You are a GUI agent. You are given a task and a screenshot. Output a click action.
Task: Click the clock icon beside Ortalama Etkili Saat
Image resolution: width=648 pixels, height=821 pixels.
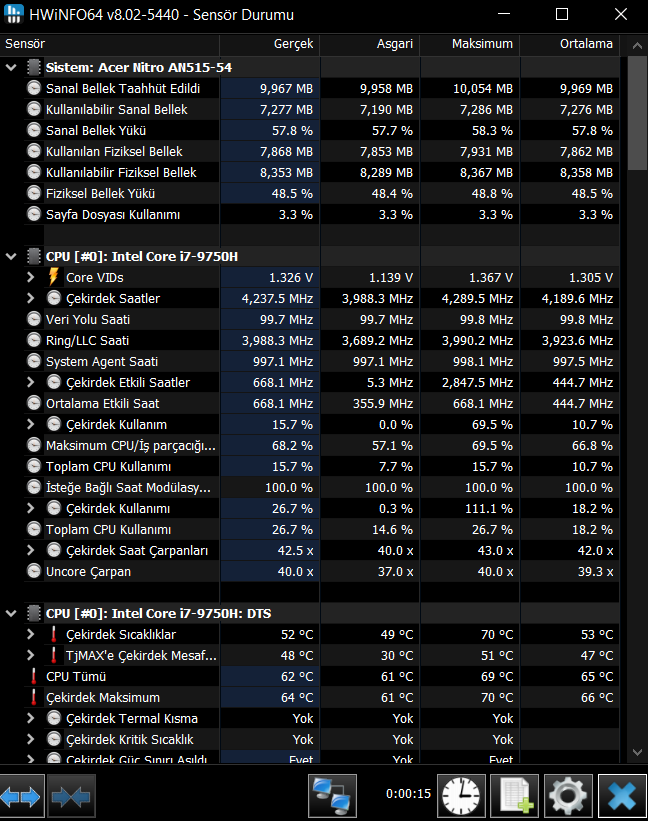pos(34,403)
